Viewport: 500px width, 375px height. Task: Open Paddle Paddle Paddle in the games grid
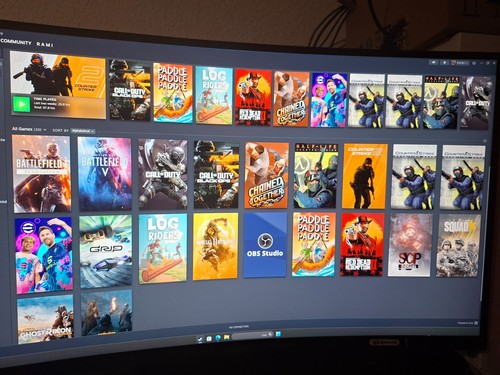click(x=314, y=244)
